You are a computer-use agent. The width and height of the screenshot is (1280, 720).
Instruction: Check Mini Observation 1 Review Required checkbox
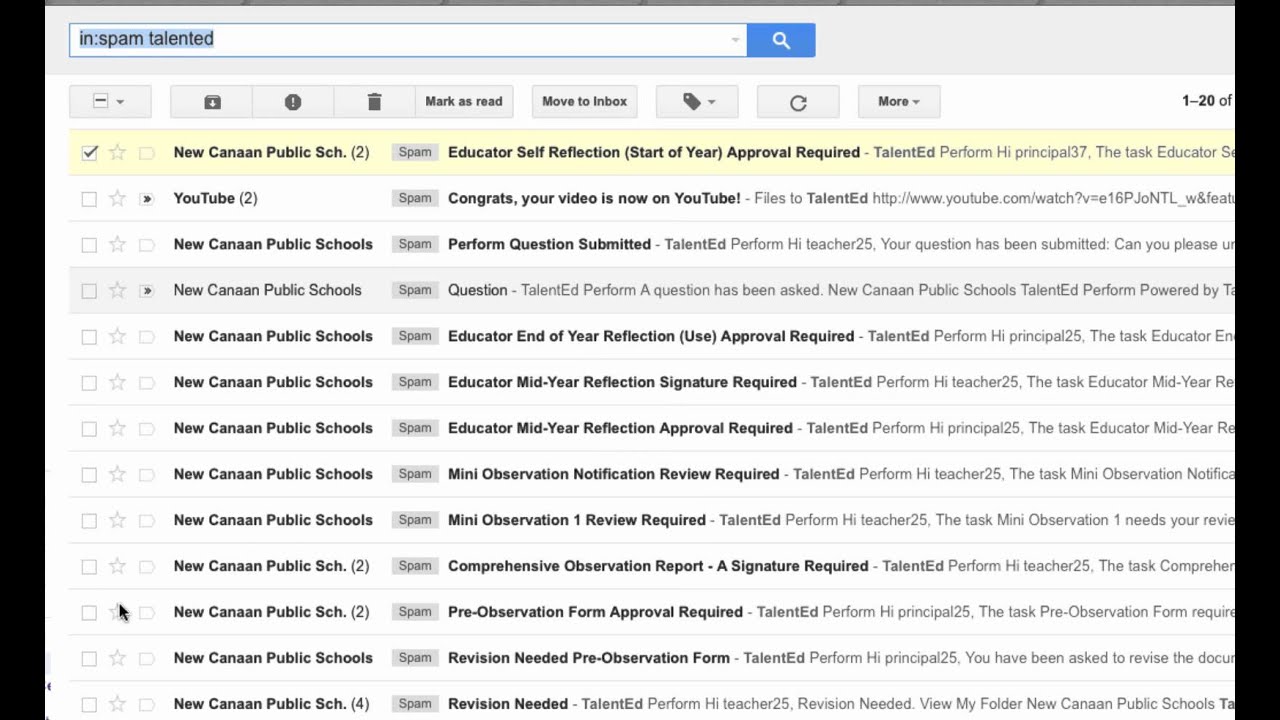coord(89,520)
